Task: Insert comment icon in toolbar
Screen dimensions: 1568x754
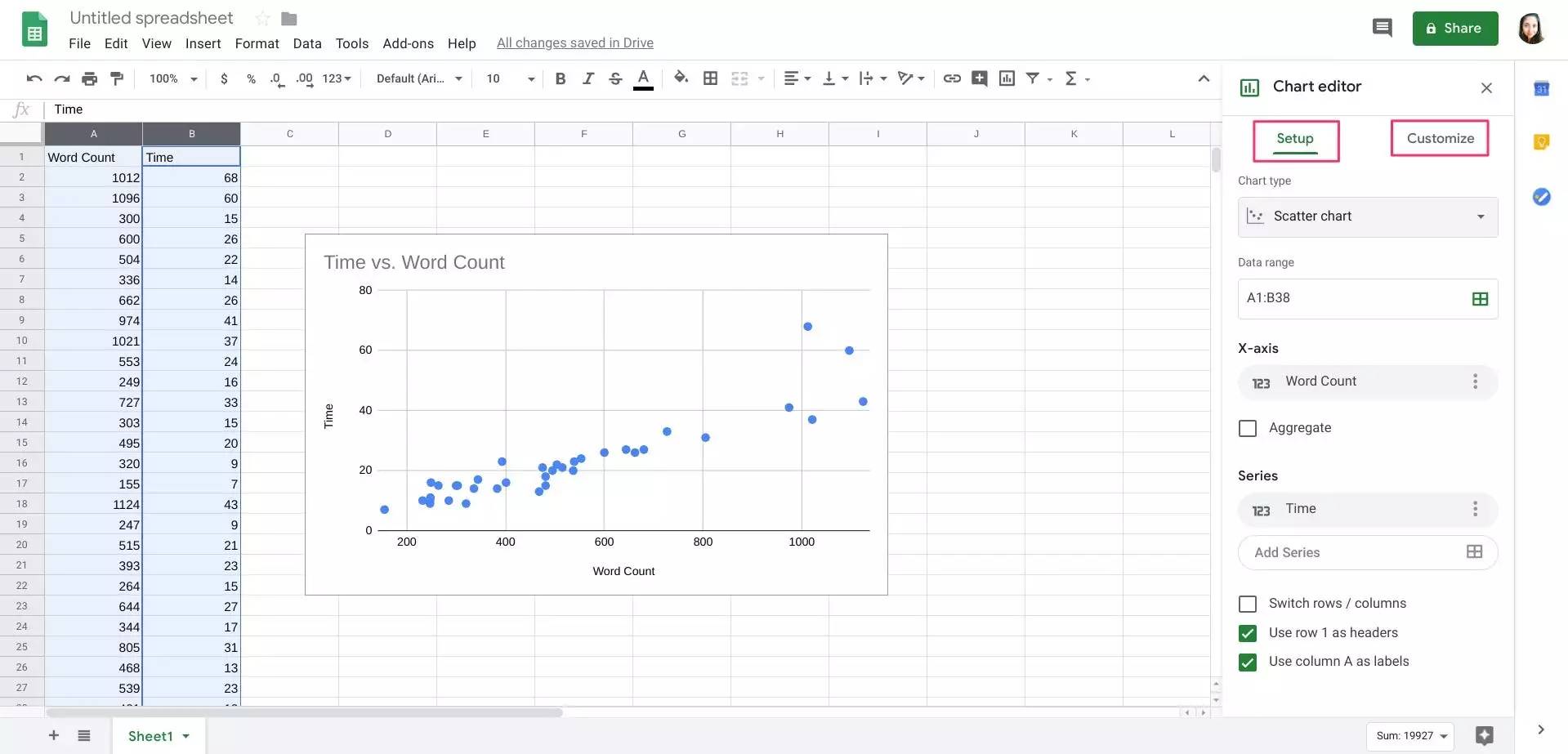Action: tap(979, 78)
